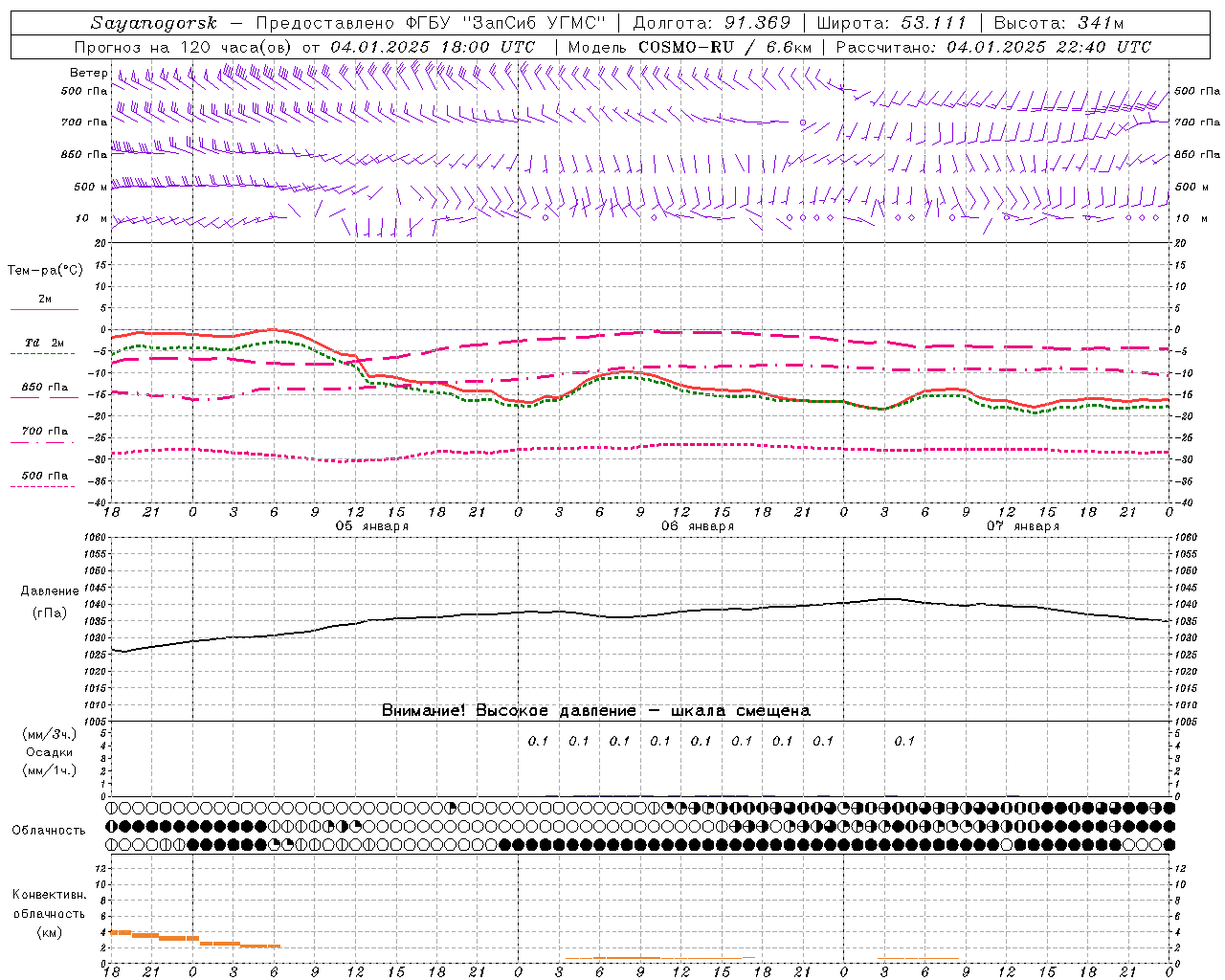Click Прогноз на 120 часа(ов) text
The image size is (1225, 980).
(x=184, y=47)
